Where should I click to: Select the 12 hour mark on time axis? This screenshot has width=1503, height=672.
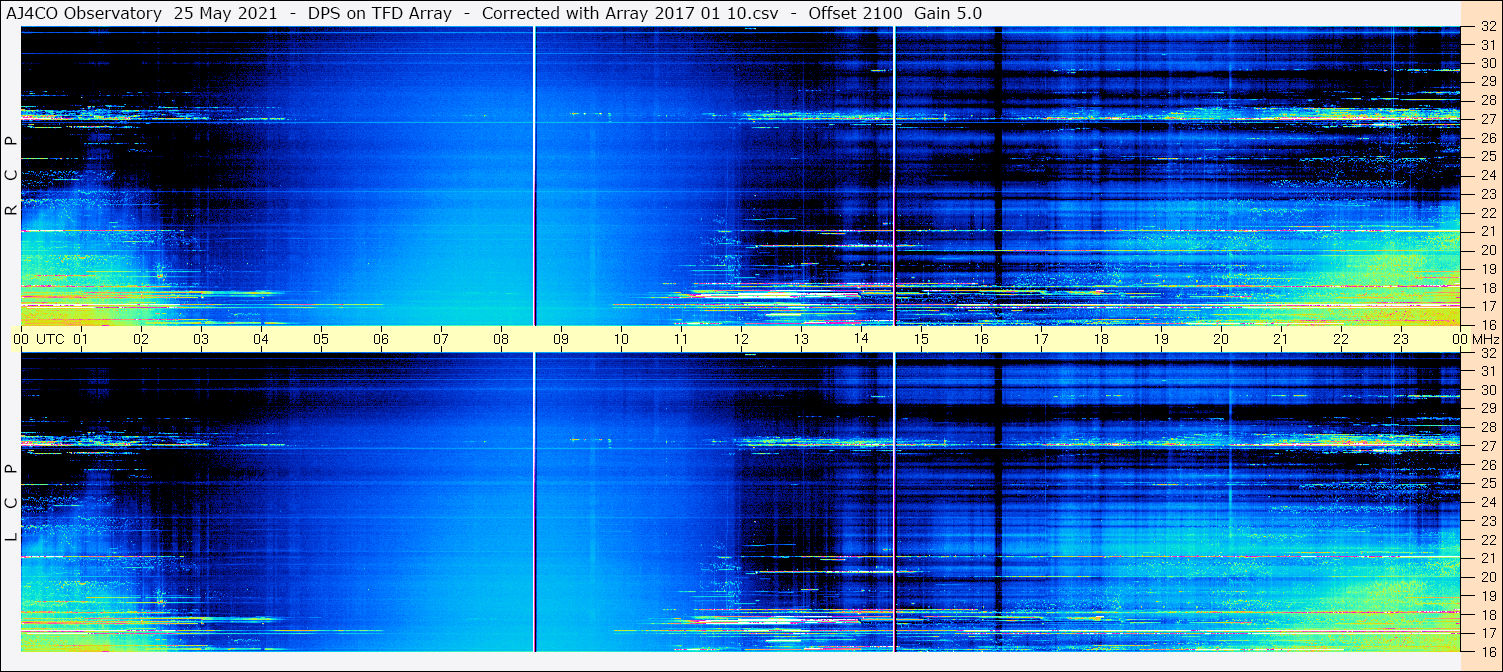(x=741, y=339)
